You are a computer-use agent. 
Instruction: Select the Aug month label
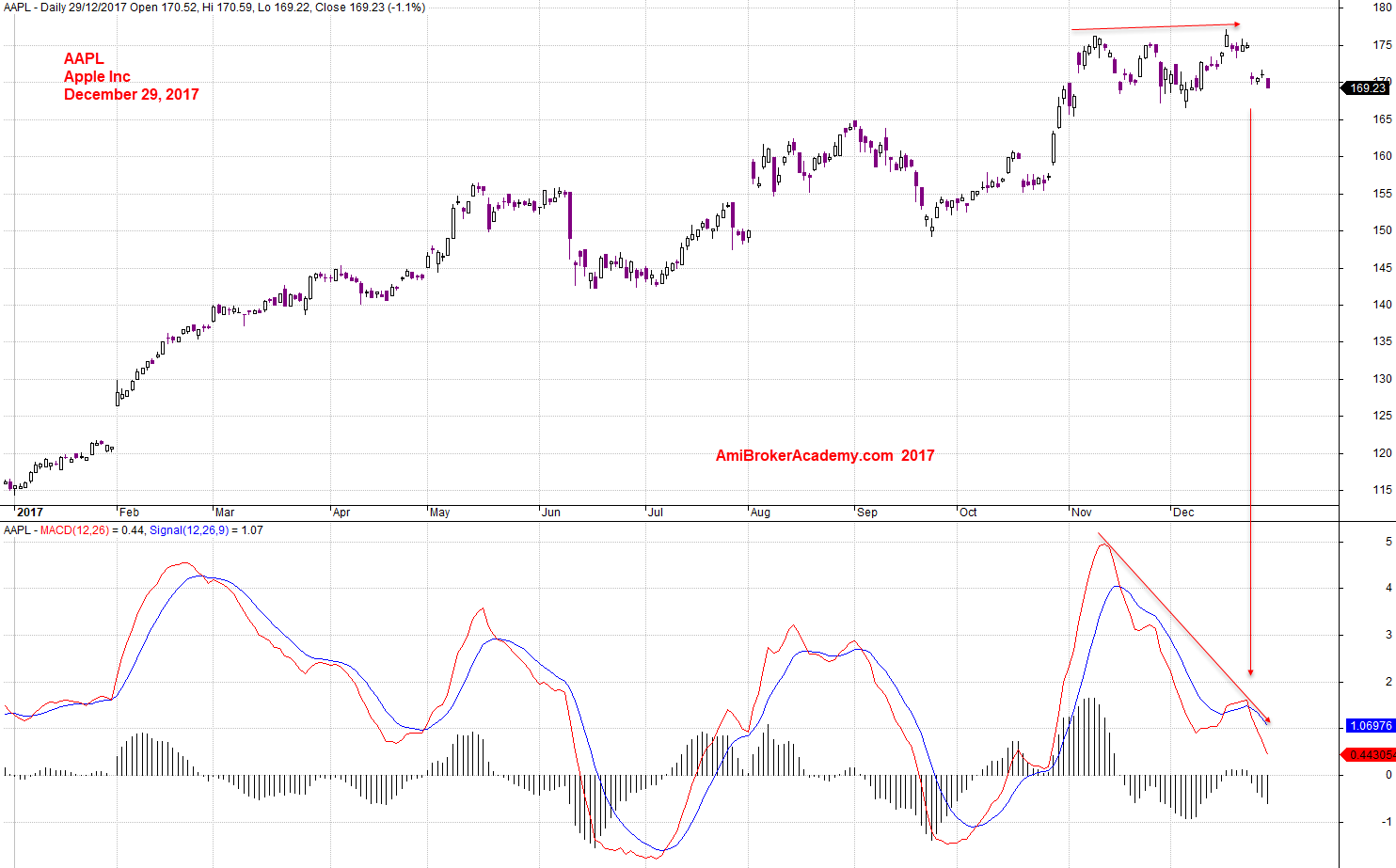pyautogui.click(x=760, y=513)
